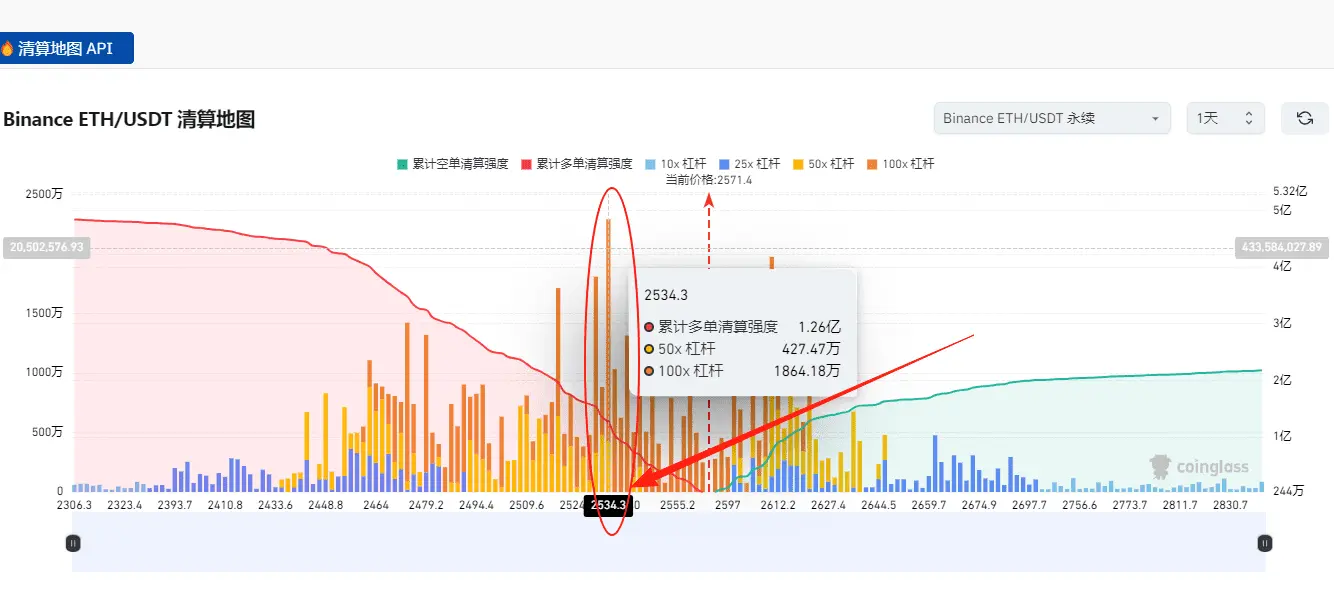Toggle 累计多单清算强度 series in the legend

[577, 163]
